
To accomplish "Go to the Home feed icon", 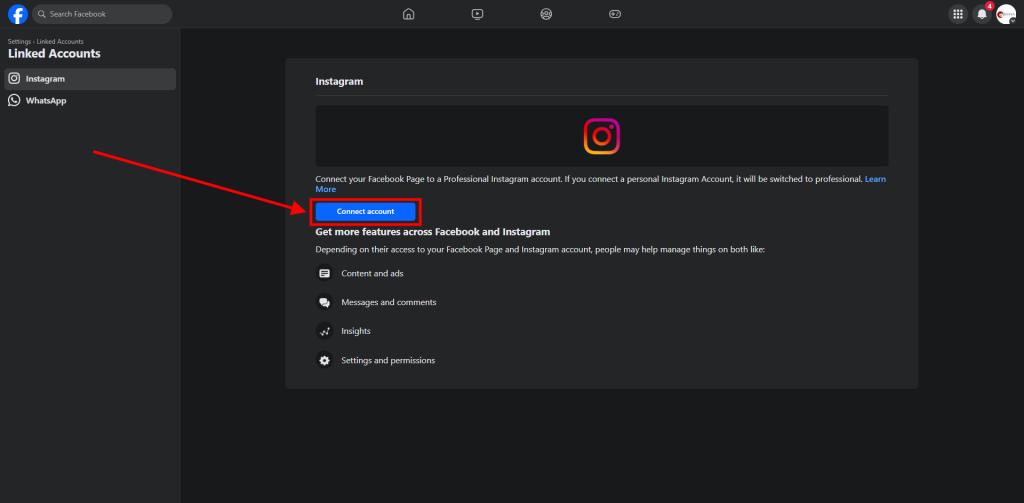I will pyautogui.click(x=409, y=14).
